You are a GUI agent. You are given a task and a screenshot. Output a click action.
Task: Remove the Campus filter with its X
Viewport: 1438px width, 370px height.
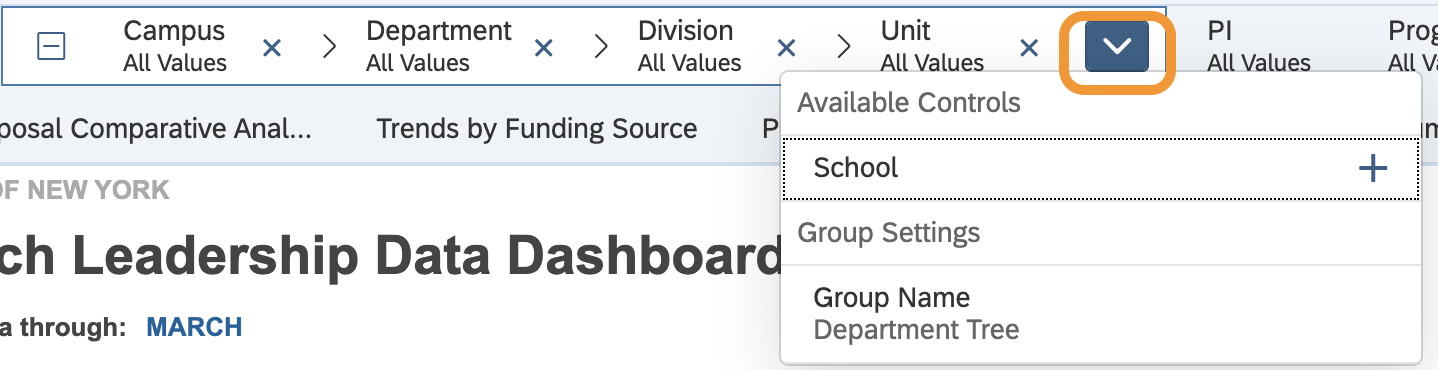tap(271, 47)
